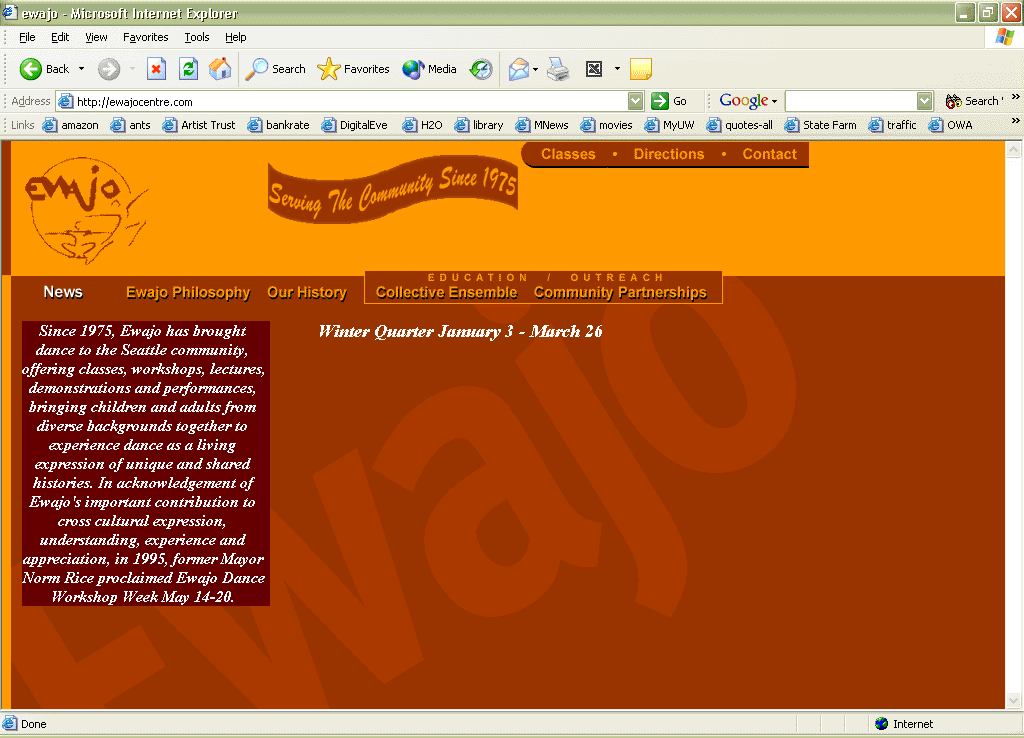Open the DigitalEve Links shortcut
Viewport: 1024px width, 738px height.
[x=354, y=125]
